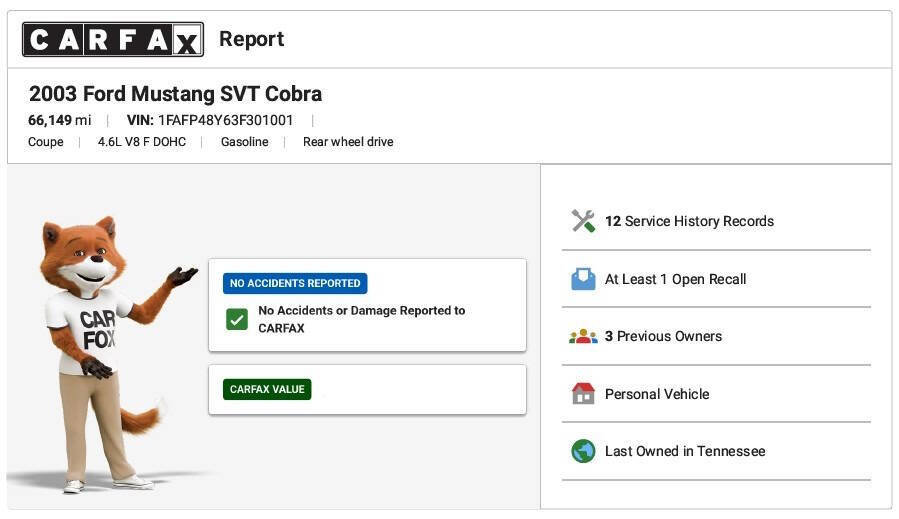The height and width of the screenshot is (519, 899).
Task: Click No Accidents or Damage Reported text
Action: 362,319
